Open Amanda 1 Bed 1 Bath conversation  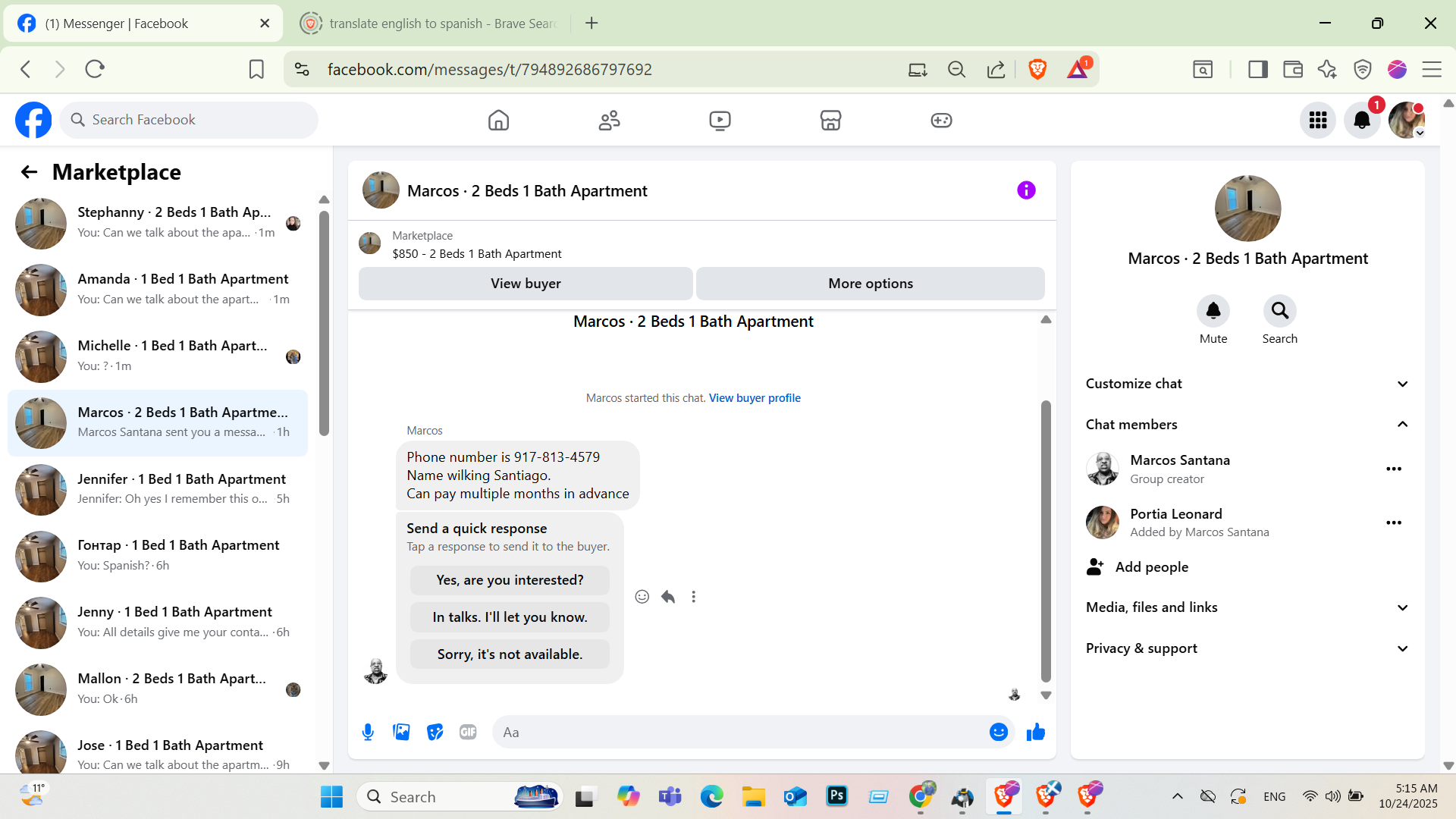(158, 290)
